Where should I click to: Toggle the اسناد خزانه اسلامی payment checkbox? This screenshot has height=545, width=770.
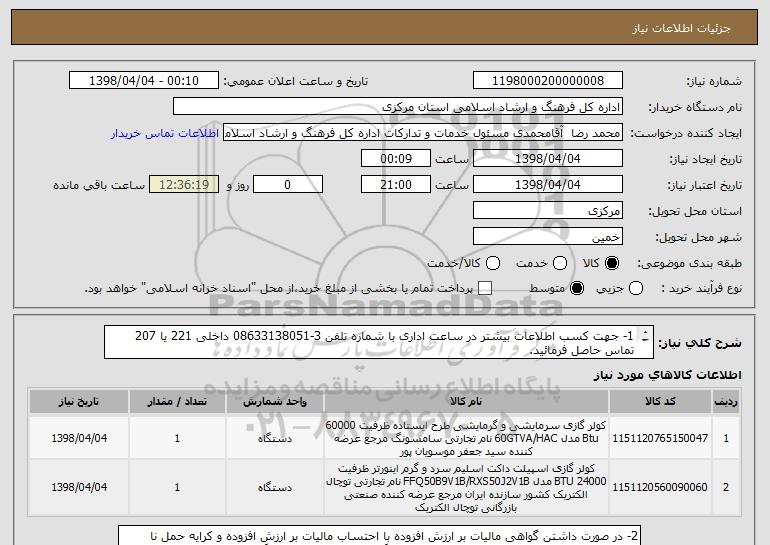click(485, 288)
